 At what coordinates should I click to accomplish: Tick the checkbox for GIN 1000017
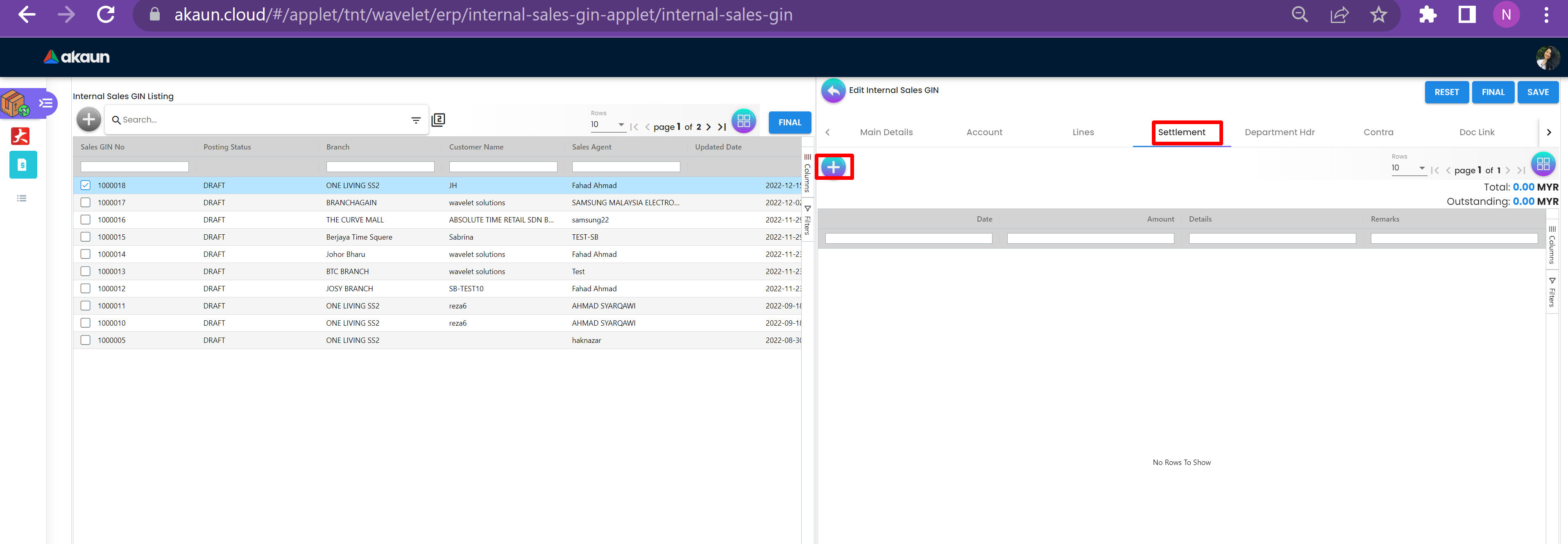click(85, 202)
